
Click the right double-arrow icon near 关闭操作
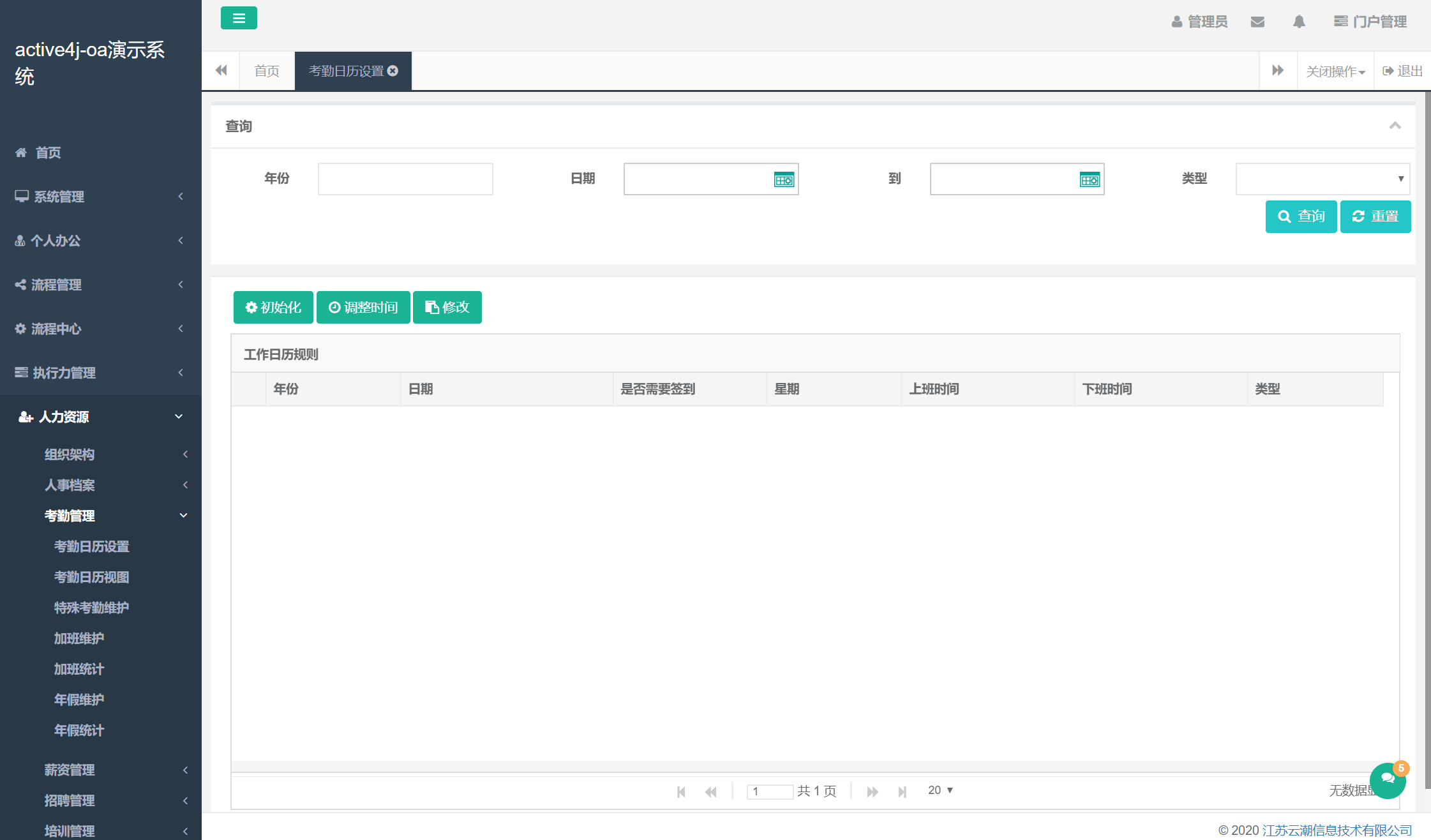pyautogui.click(x=1278, y=70)
